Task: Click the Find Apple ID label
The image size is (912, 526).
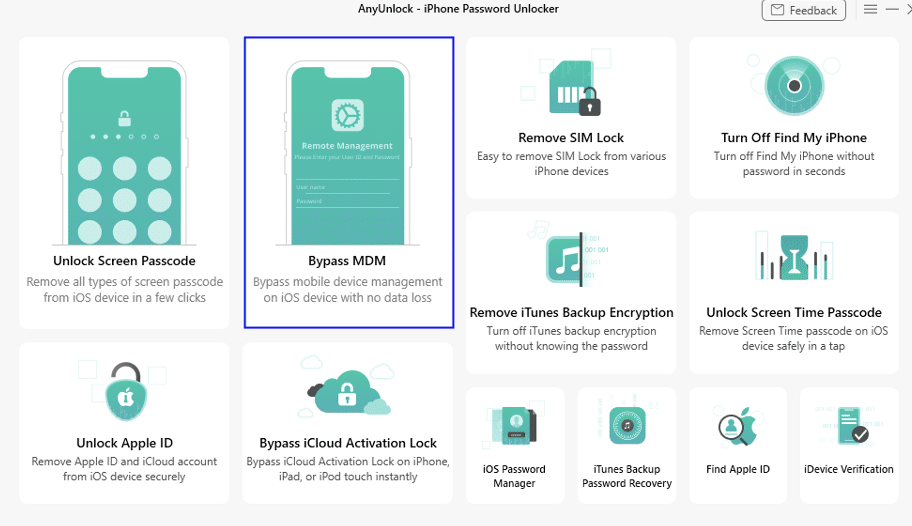Action: click(x=738, y=469)
